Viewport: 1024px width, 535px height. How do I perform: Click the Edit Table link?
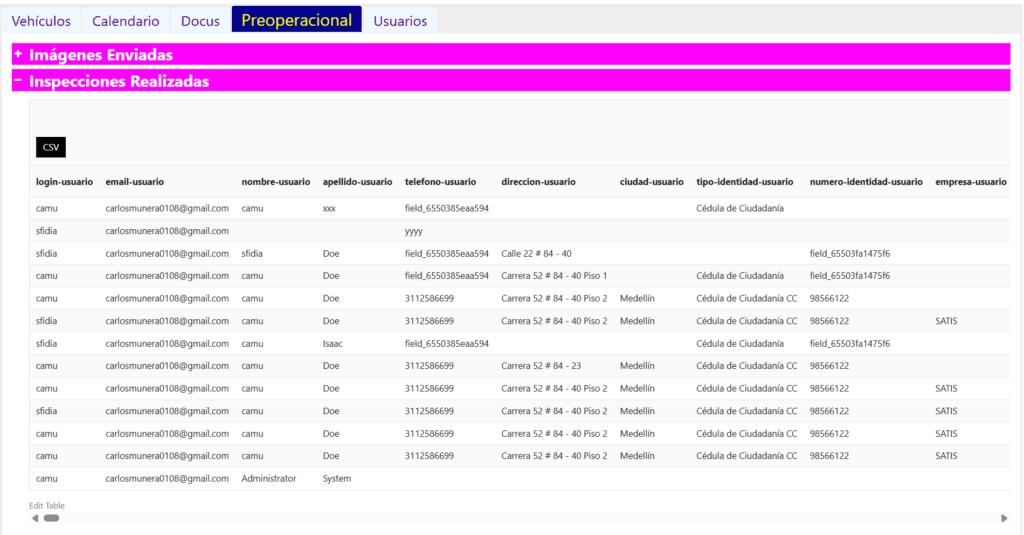click(x=47, y=506)
